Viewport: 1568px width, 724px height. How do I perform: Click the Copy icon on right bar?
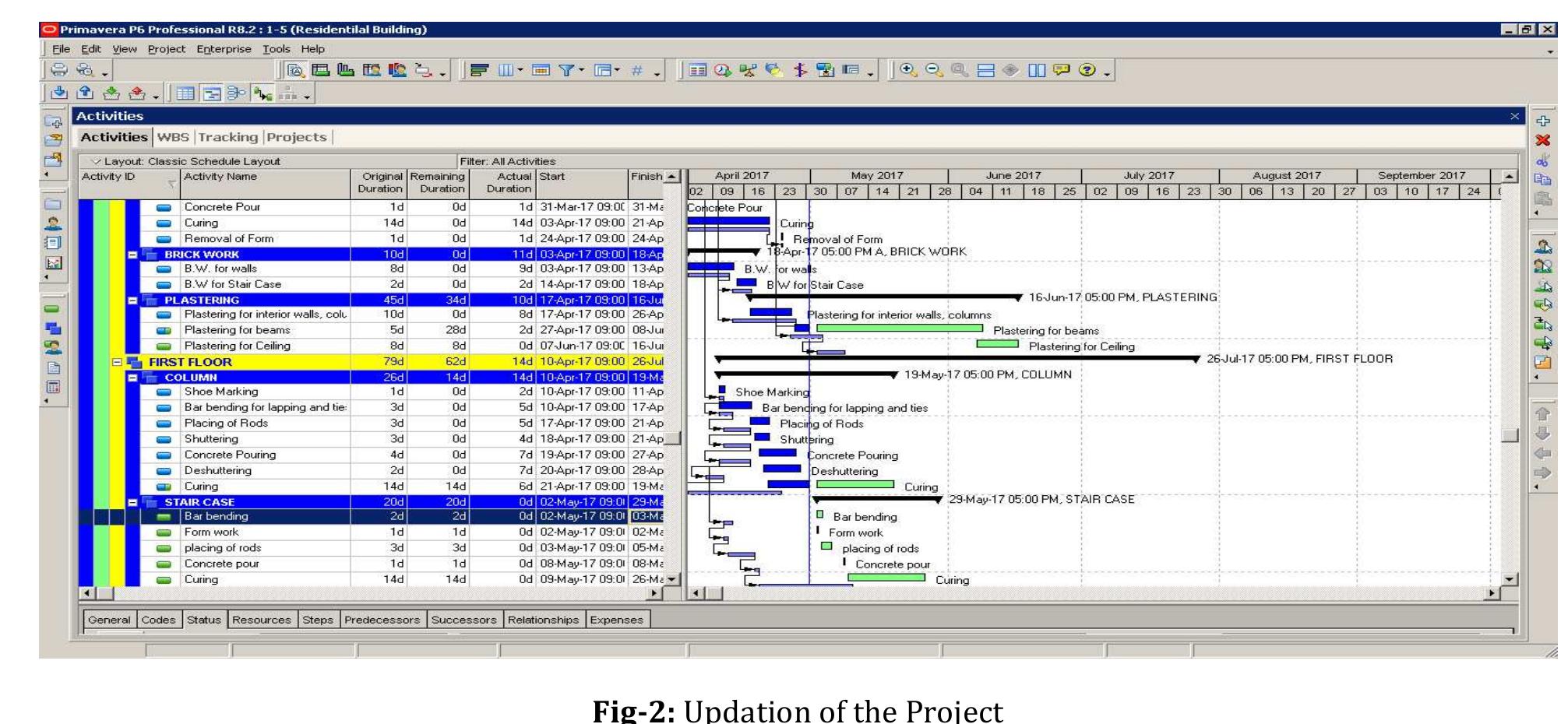click(1542, 180)
